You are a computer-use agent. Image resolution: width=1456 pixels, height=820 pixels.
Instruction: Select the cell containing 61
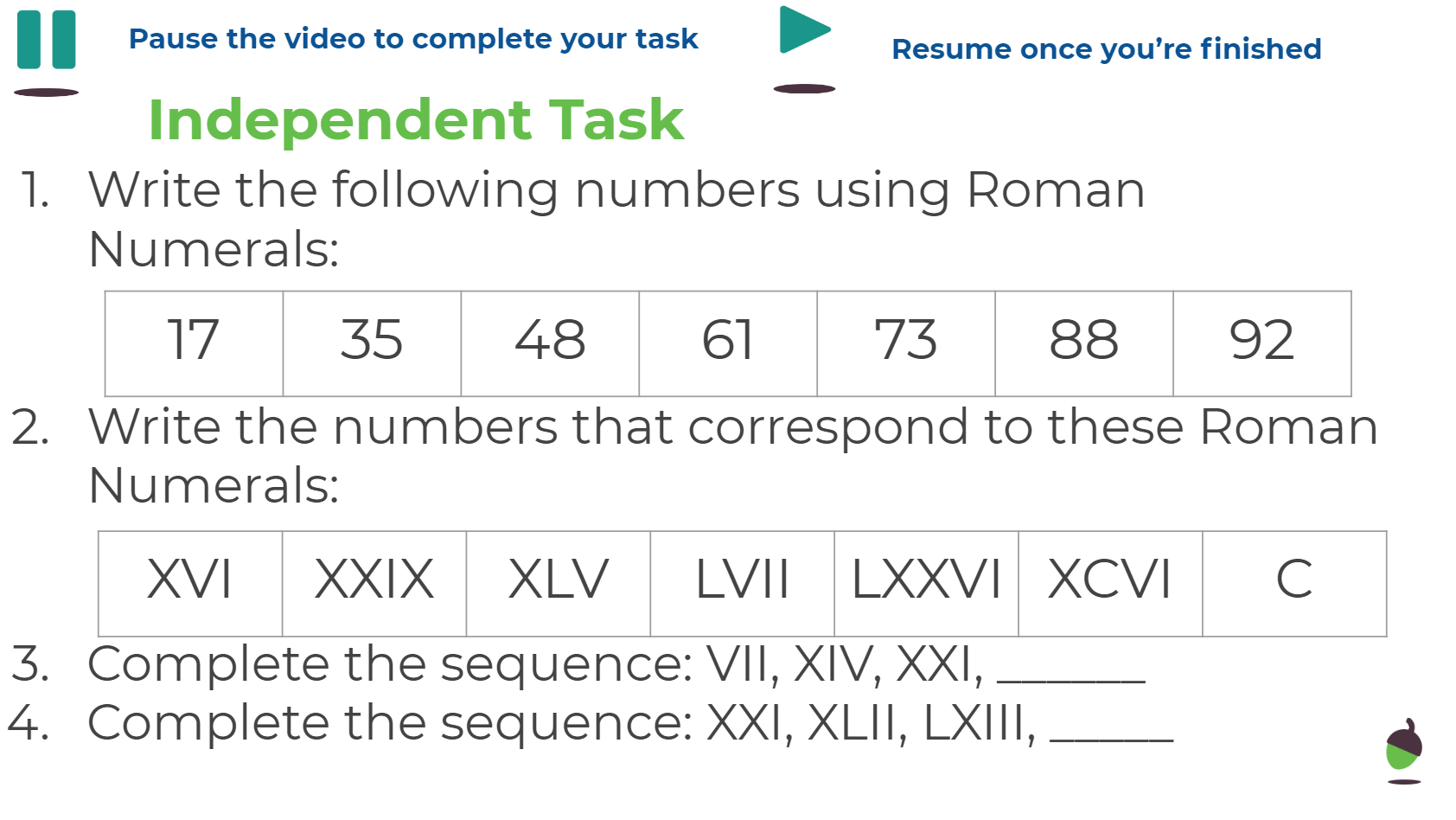[x=729, y=343]
